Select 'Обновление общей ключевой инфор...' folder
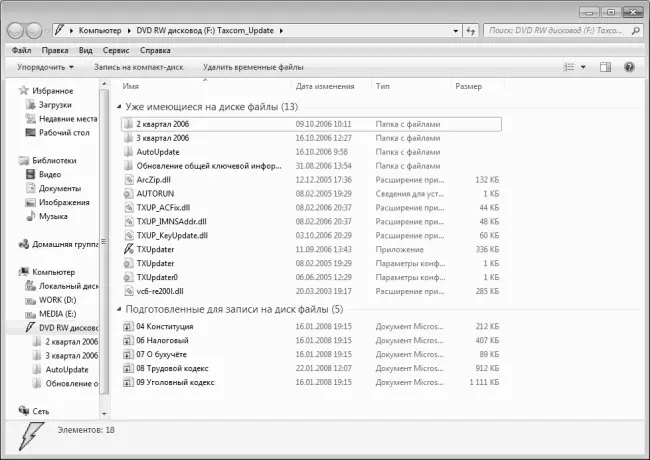 click(312, 166)
